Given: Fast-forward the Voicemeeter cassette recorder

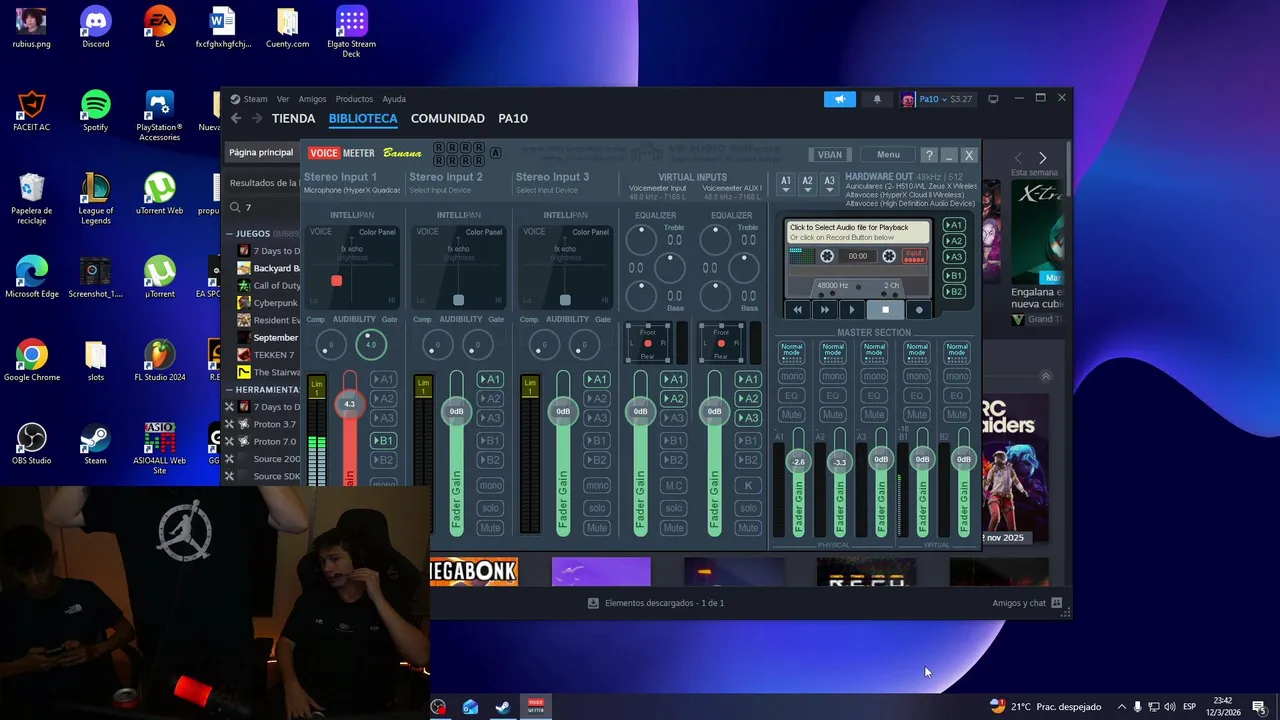Looking at the screenshot, I should point(824,310).
